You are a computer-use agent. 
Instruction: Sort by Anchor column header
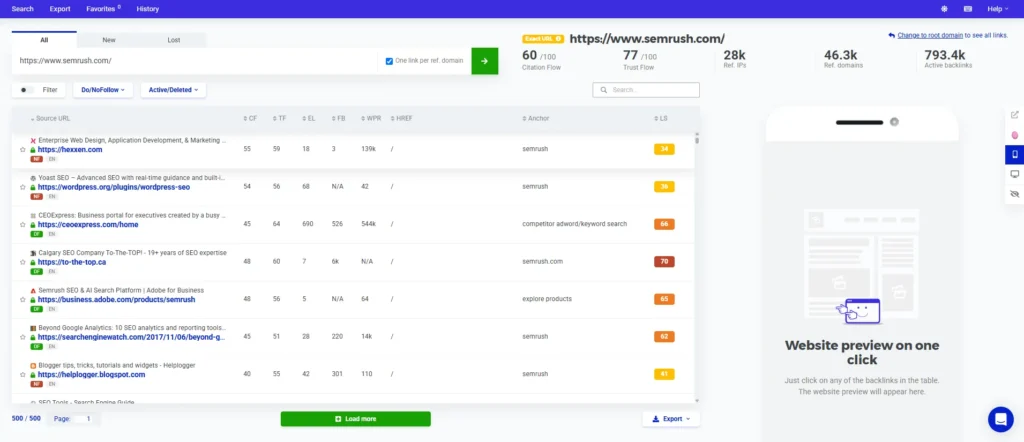pyautogui.click(x=536, y=119)
